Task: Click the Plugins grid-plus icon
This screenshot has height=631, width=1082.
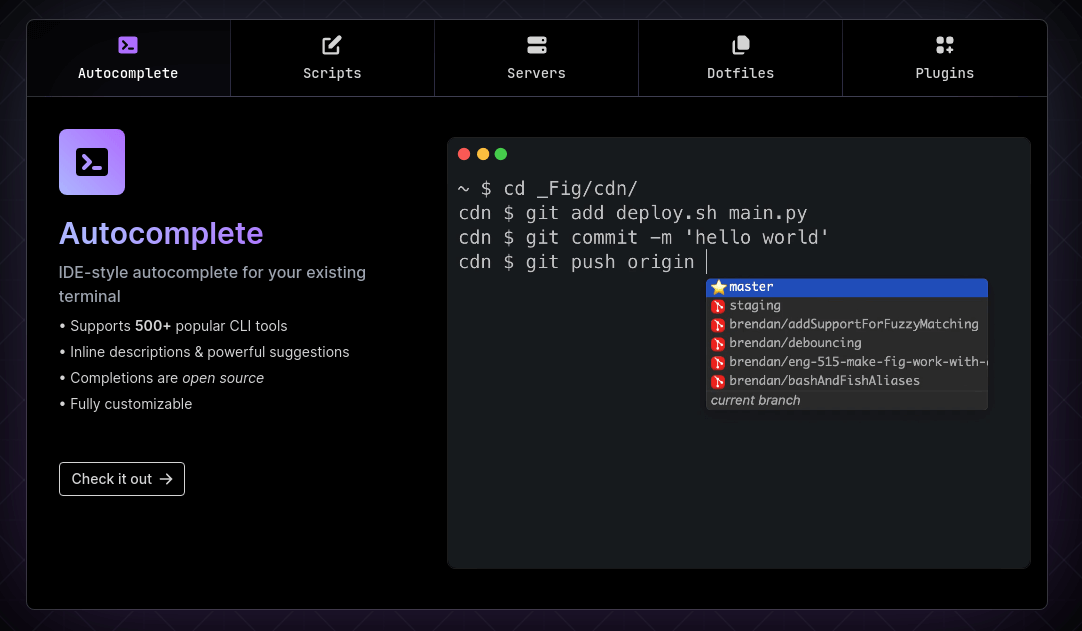Action: point(945,45)
